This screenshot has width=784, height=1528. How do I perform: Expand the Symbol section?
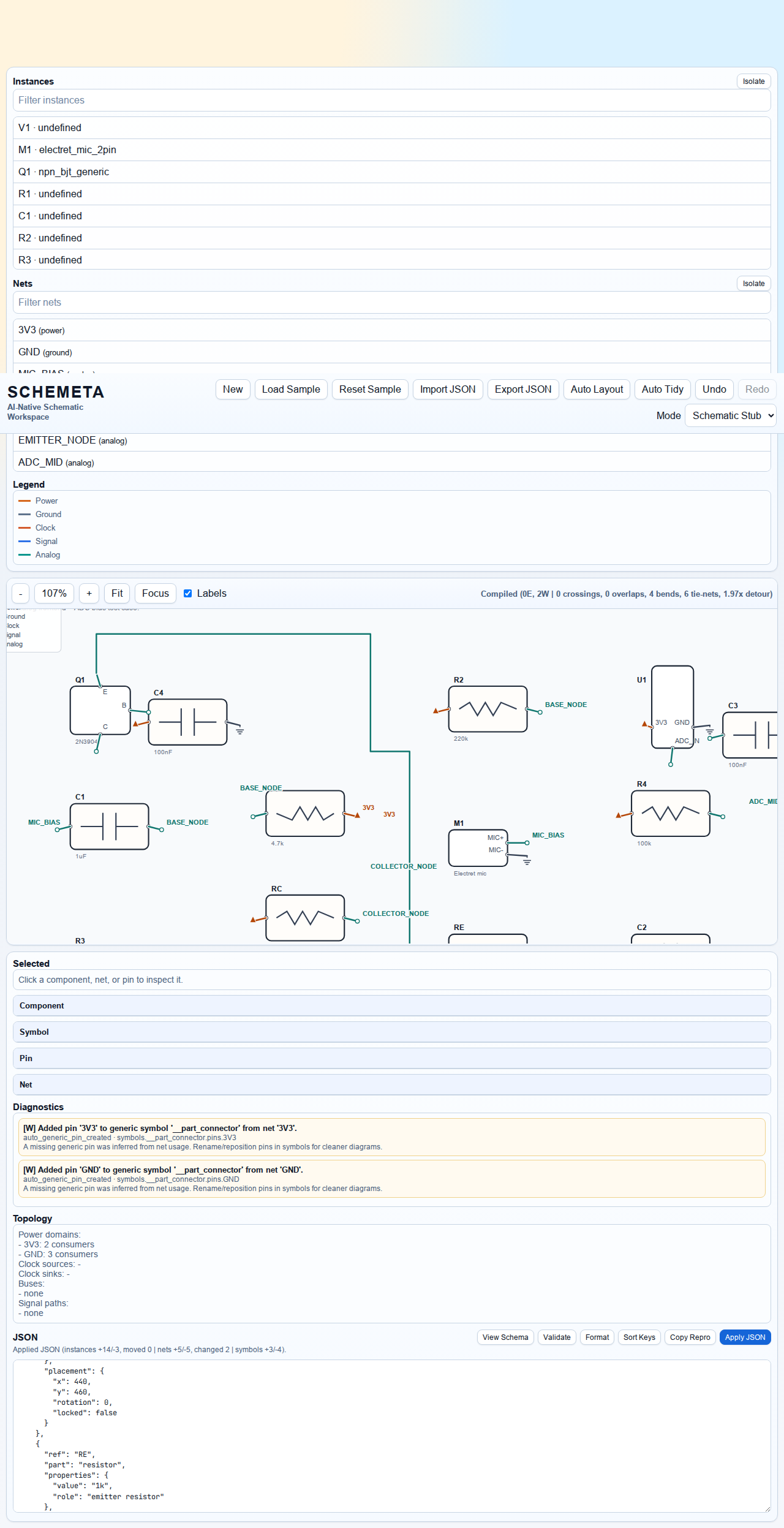pos(391,1032)
